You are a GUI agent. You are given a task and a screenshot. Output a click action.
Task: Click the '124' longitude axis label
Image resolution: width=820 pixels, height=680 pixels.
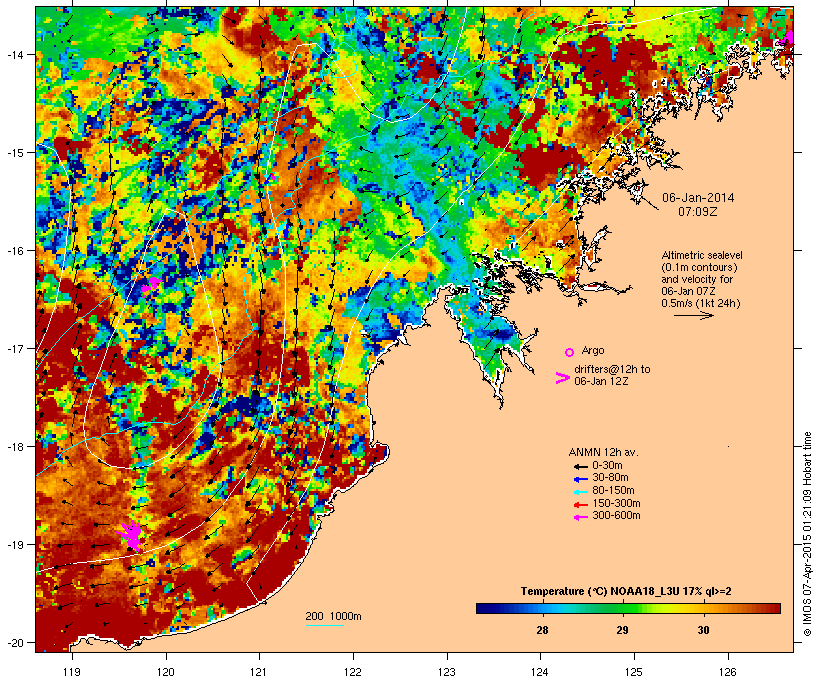point(540,672)
